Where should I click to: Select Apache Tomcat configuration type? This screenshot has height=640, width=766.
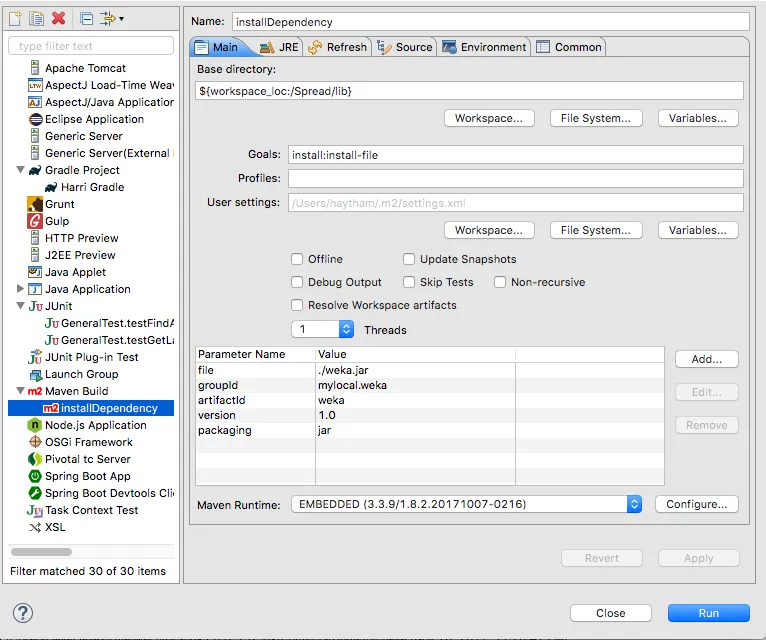(85, 68)
